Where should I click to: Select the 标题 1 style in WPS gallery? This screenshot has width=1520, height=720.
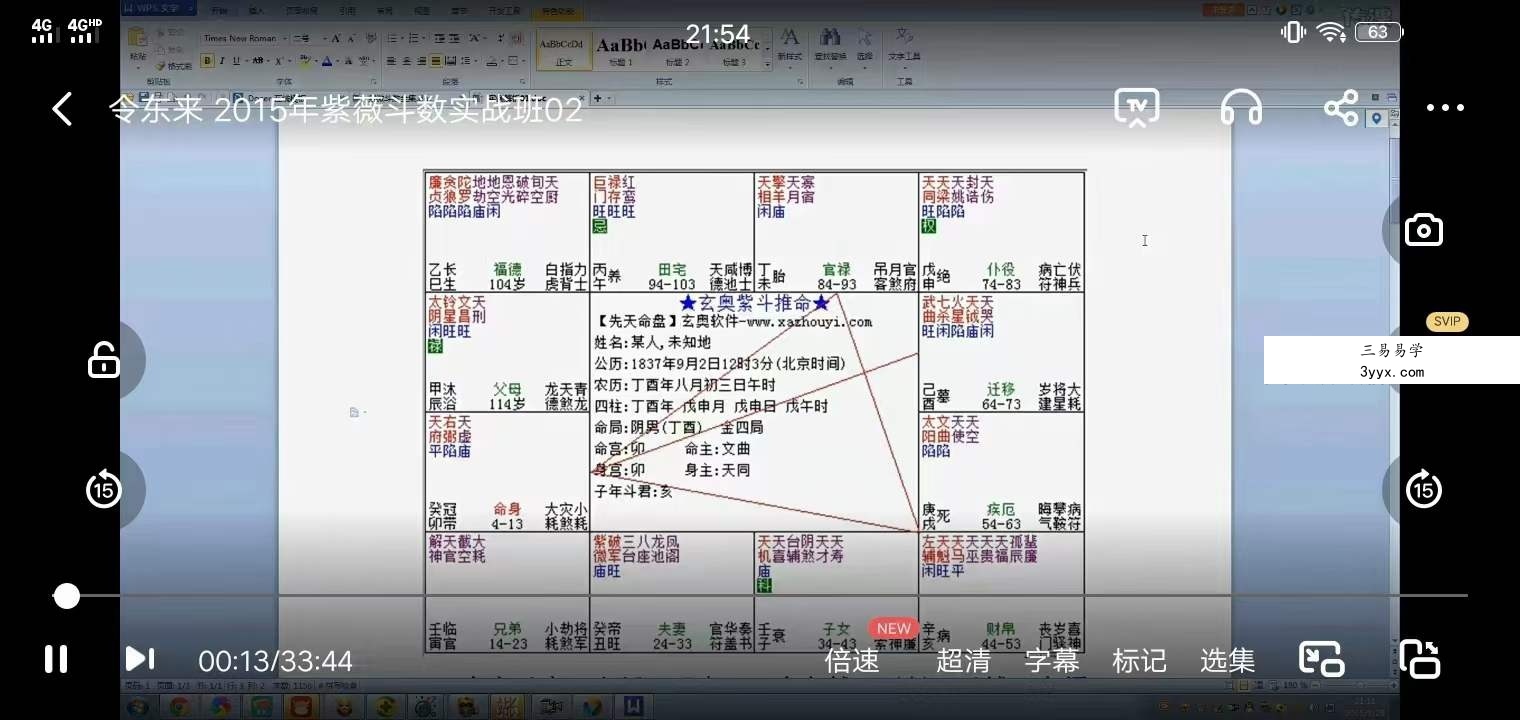(x=621, y=49)
